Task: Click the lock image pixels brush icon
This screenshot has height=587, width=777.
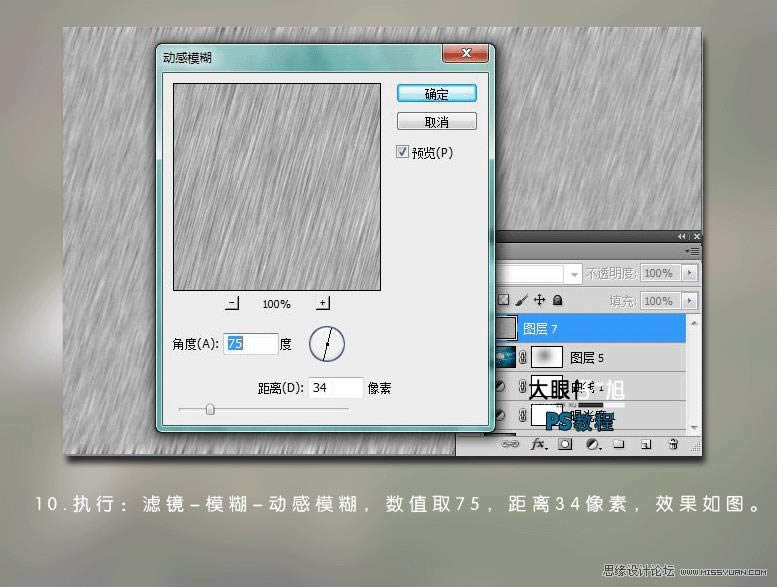Action: point(522,300)
